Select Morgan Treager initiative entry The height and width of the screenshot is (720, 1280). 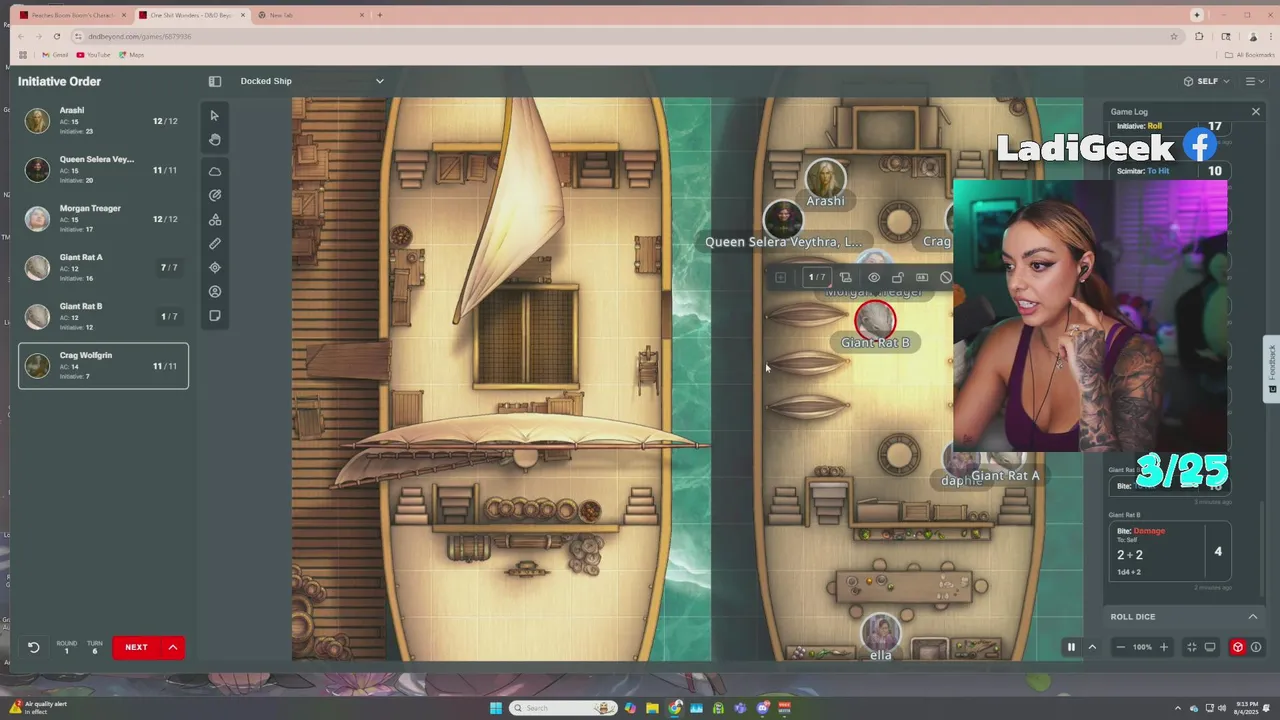coord(103,219)
